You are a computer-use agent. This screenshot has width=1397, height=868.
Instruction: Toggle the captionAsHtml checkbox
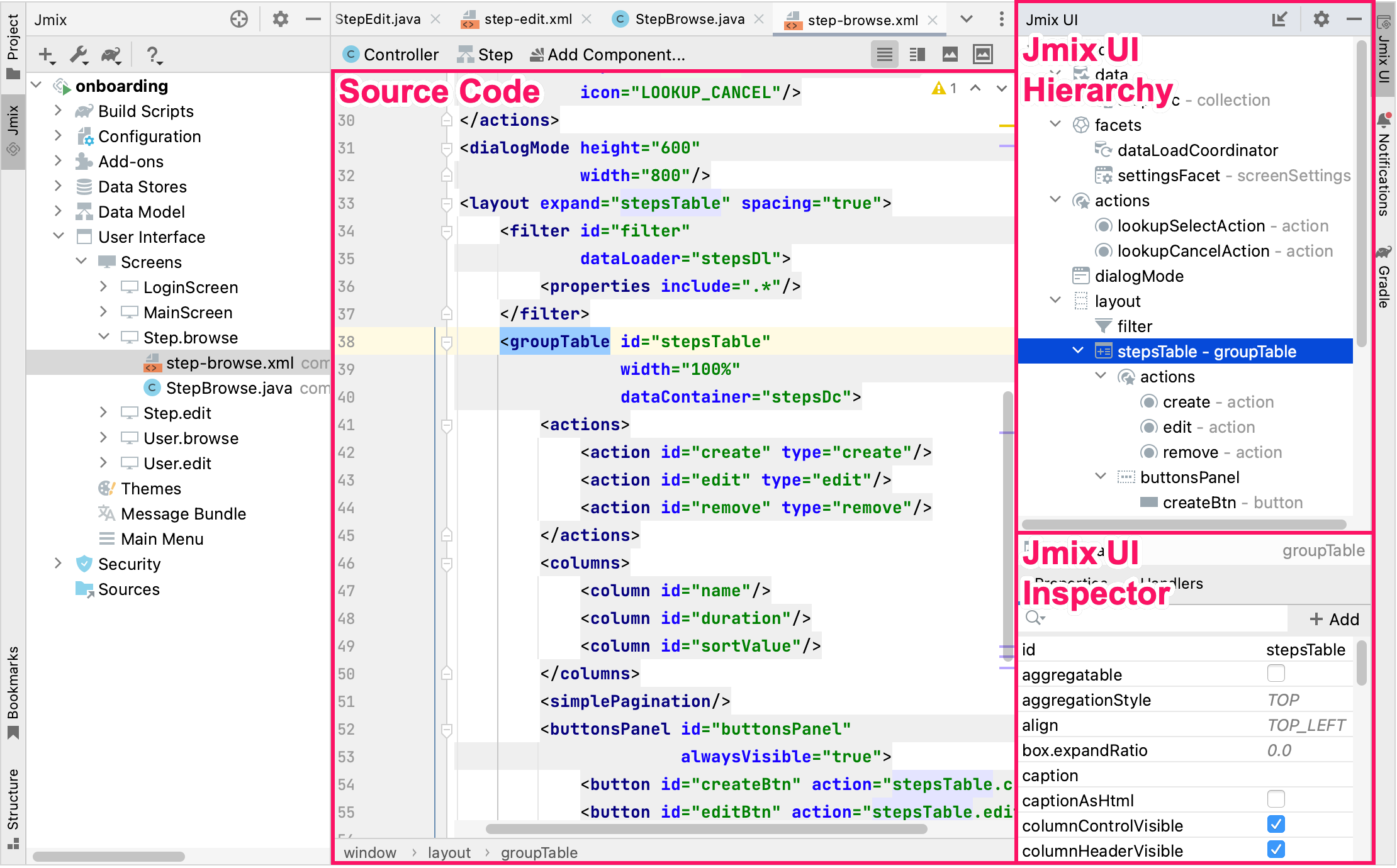pos(1276,799)
